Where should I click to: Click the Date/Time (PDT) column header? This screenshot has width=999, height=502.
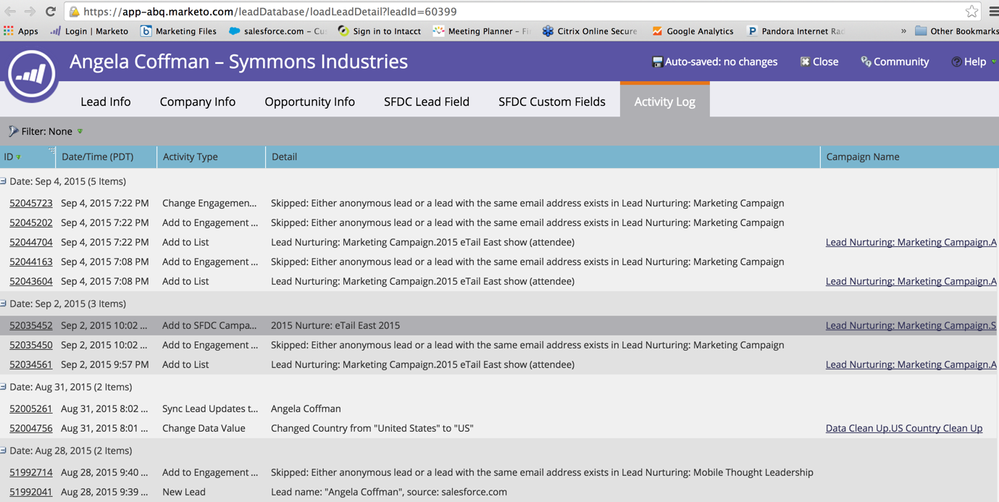pyautogui.click(x=106, y=157)
